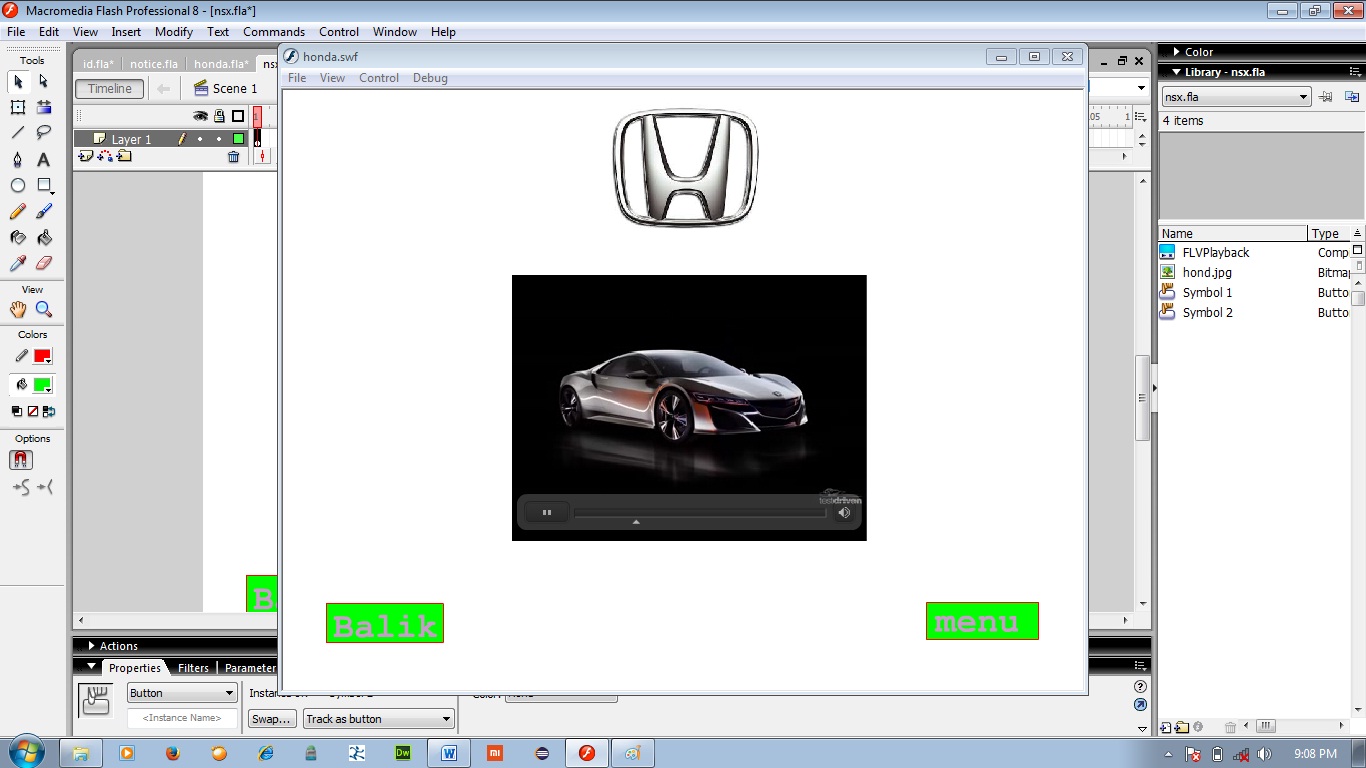Select the Ink Bottle tool
The height and width of the screenshot is (768, 1366).
point(18,238)
